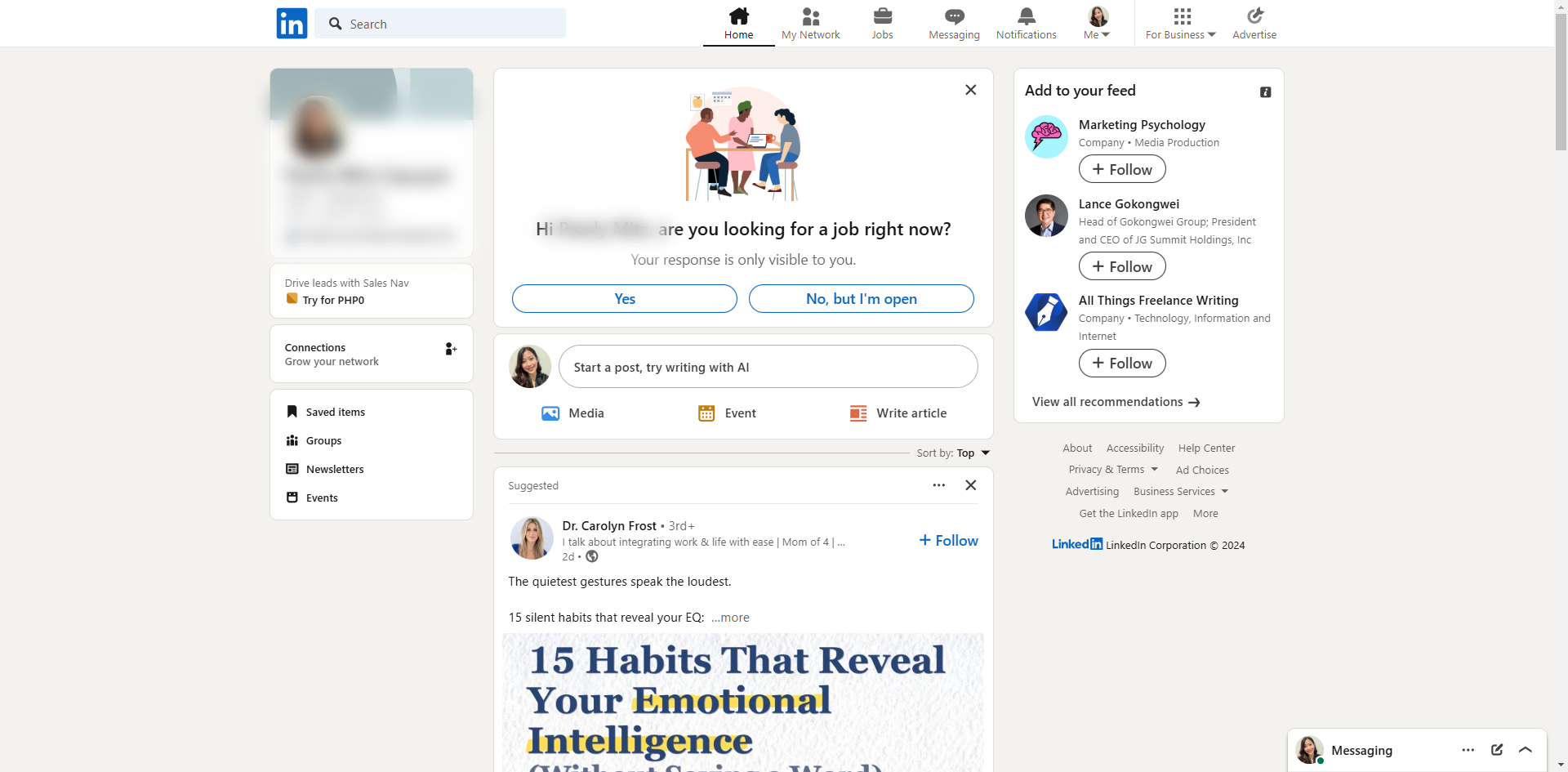Open the My Network icon

coord(810,16)
